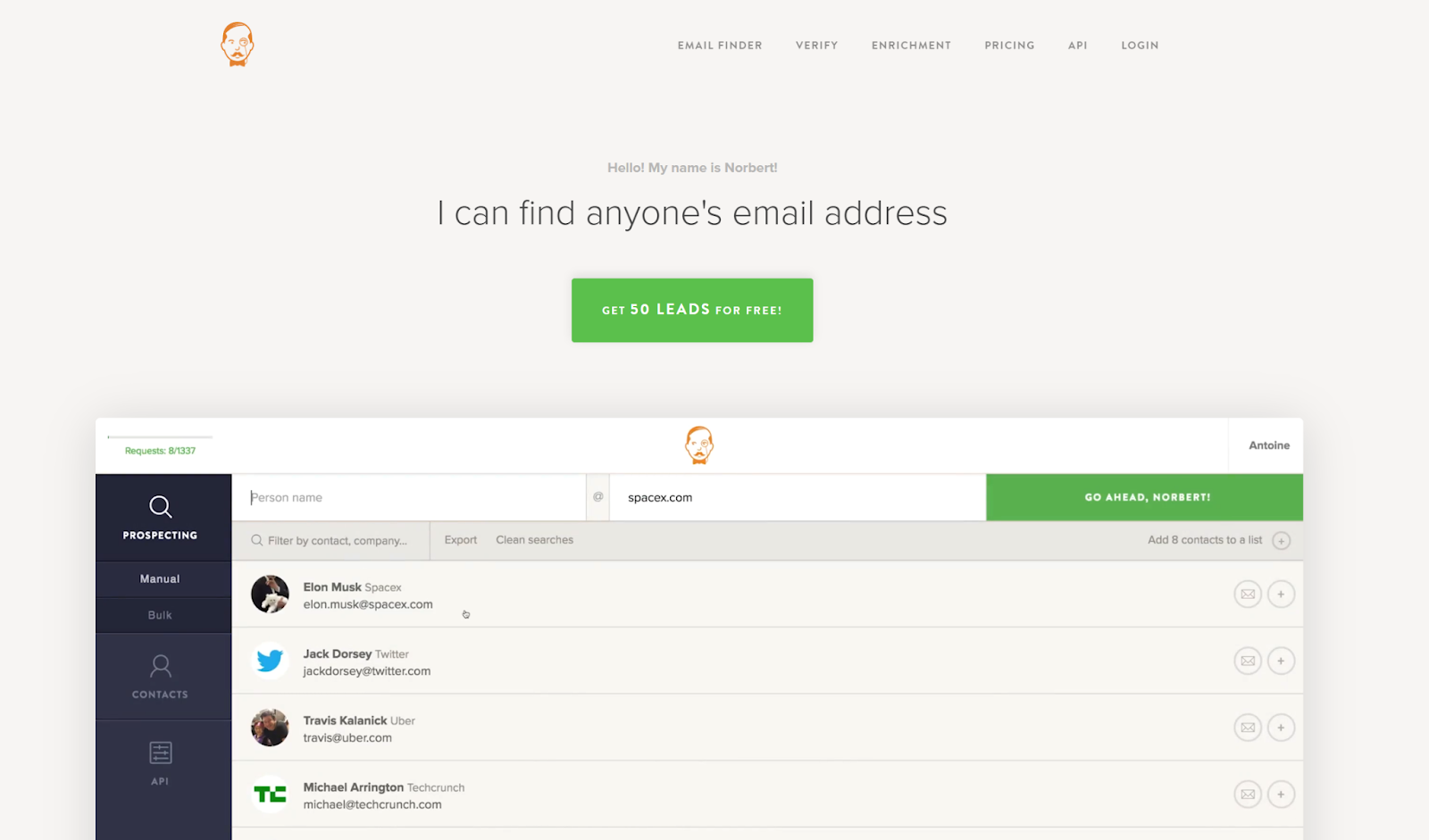1429x840 pixels.
Task: Open the Enrichment nav item
Action: (x=912, y=46)
